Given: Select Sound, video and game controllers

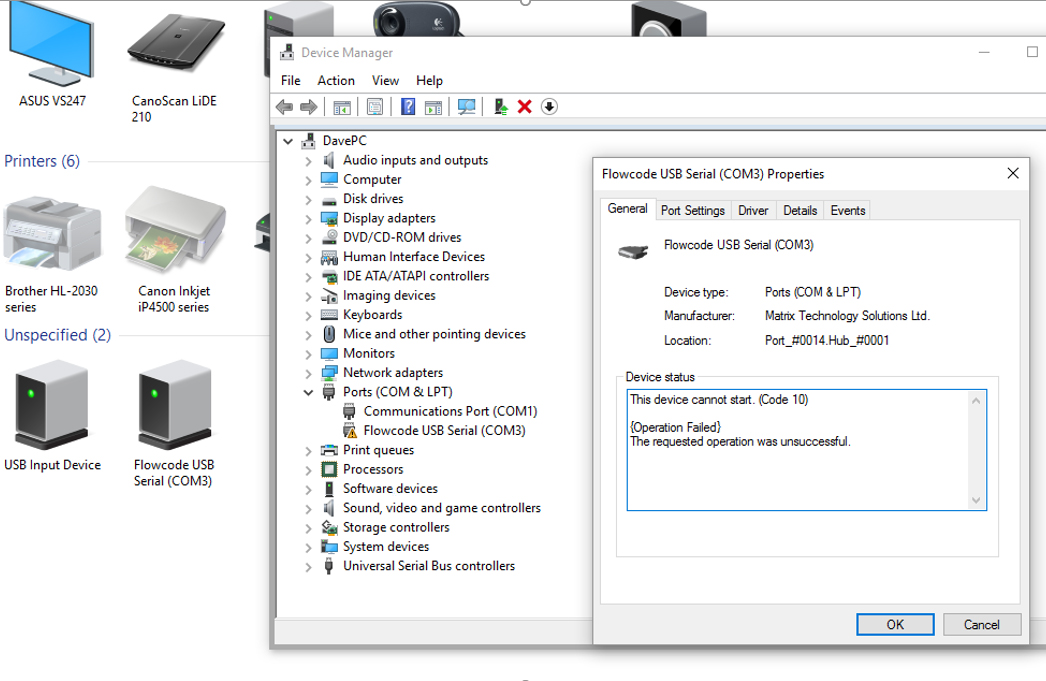Looking at the screenshot, I should (x=442, y=508).
